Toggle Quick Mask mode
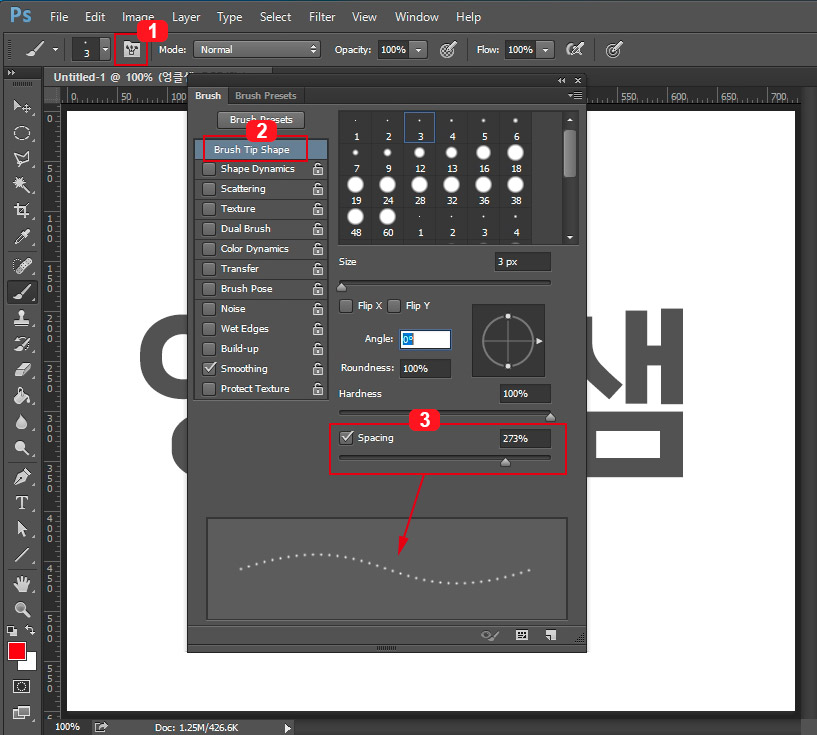Screen dimensions: 817x735 (21, 687)
